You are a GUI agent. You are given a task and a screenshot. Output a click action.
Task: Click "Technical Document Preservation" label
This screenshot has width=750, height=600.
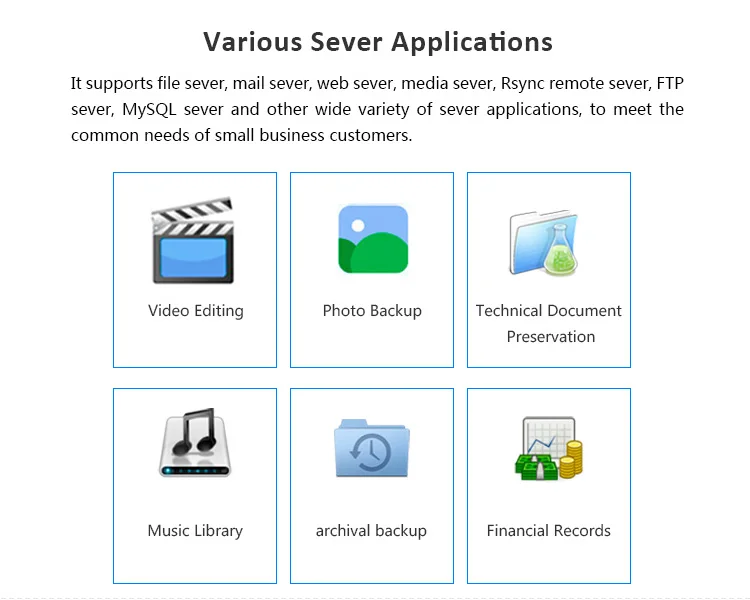(x=549, y=323)
